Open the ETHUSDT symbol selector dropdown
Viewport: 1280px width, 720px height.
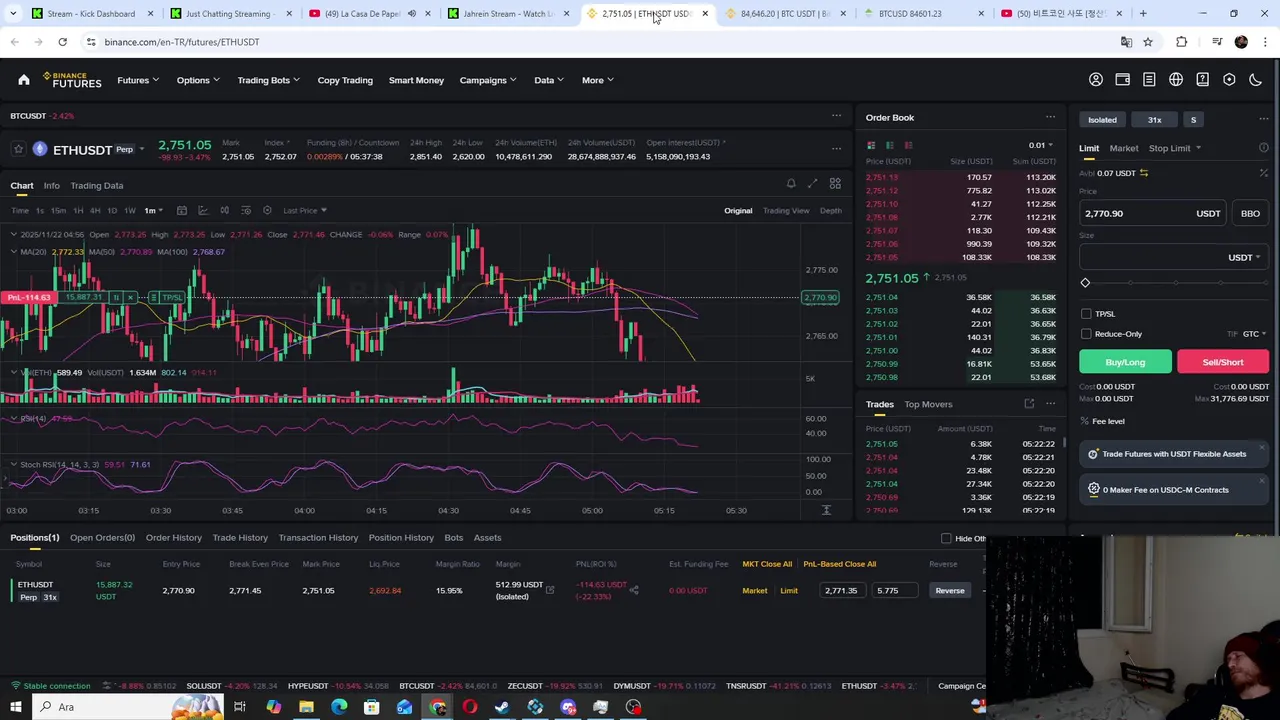[142, 149]
